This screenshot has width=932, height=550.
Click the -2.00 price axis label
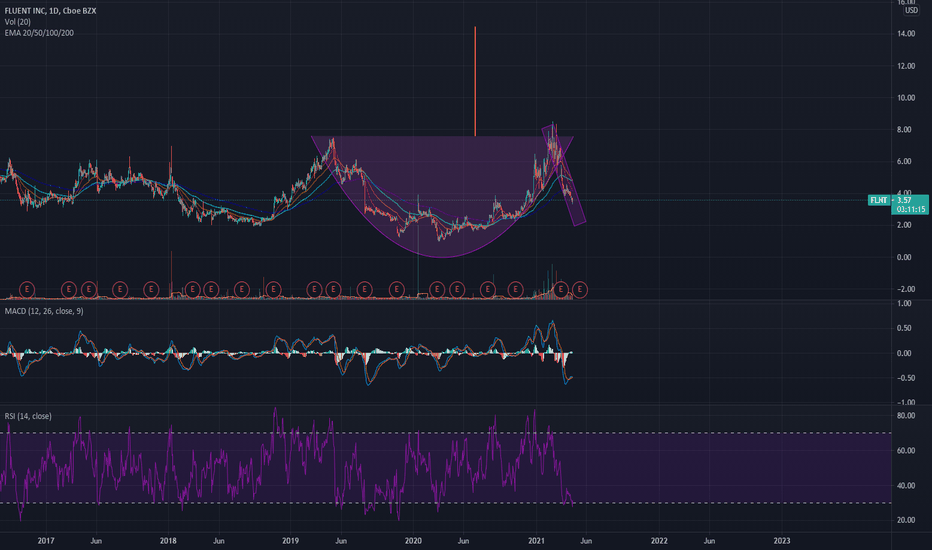[904, 290]
